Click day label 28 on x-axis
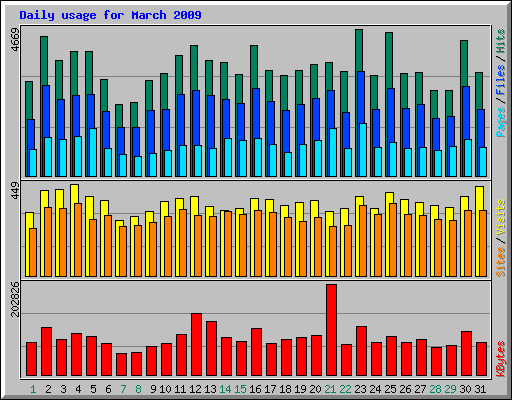The height and width of the screenshot is (400, 512). click(435, 389)
